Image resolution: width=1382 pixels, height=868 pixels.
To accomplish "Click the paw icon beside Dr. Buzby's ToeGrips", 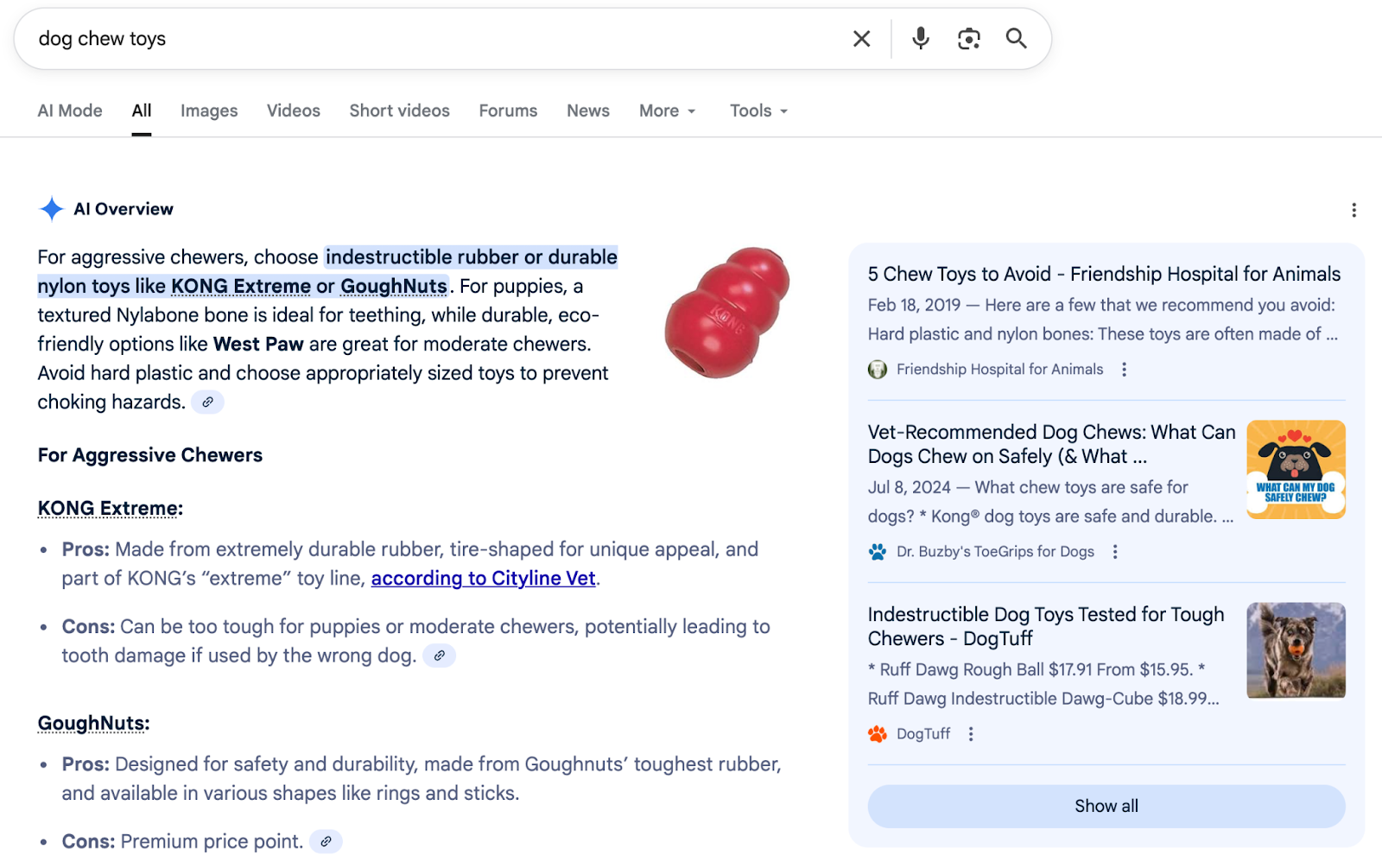I will pyautogui.click(x=878, y=551).
